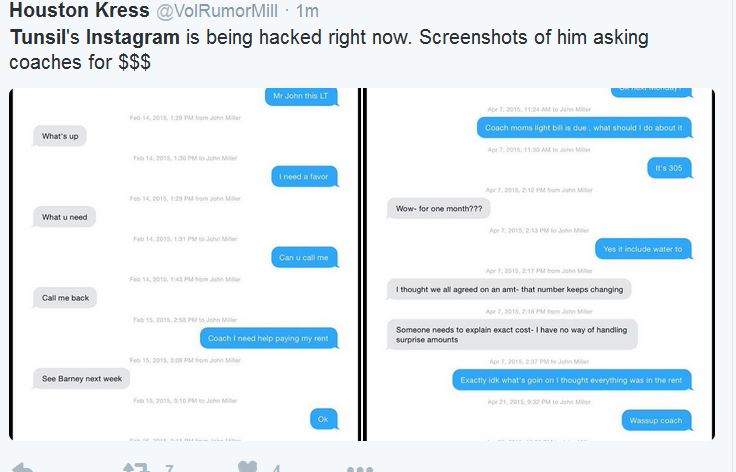Click the retweet count number 7
The width and height of the screenshot is (736, 472).
(x=169, y=469)
